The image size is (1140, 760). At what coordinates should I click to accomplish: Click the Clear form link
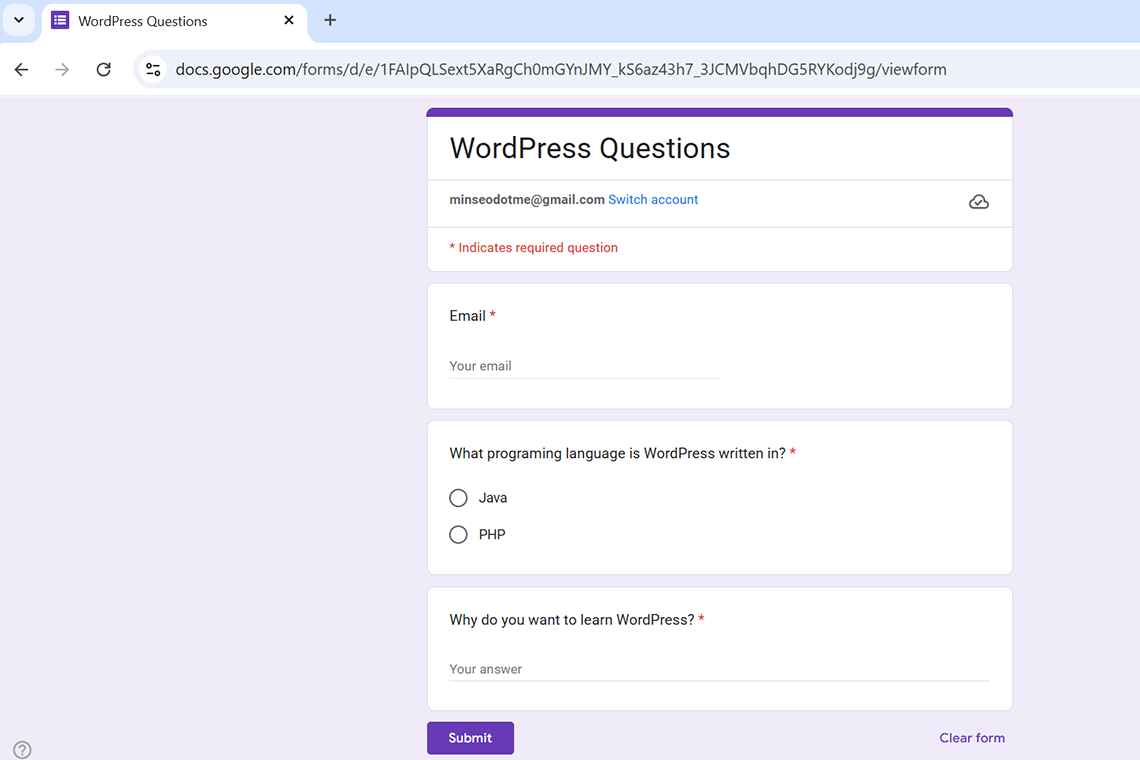coord(971,738)
